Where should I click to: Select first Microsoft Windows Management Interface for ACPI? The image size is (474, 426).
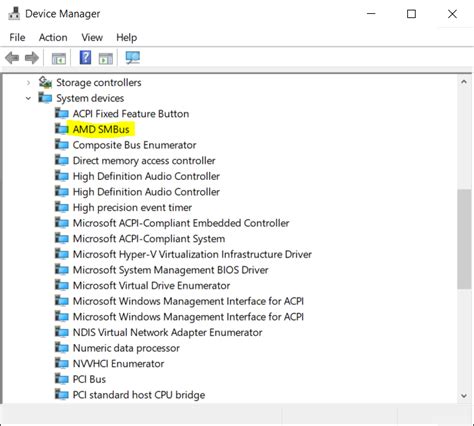click(188, 301)
